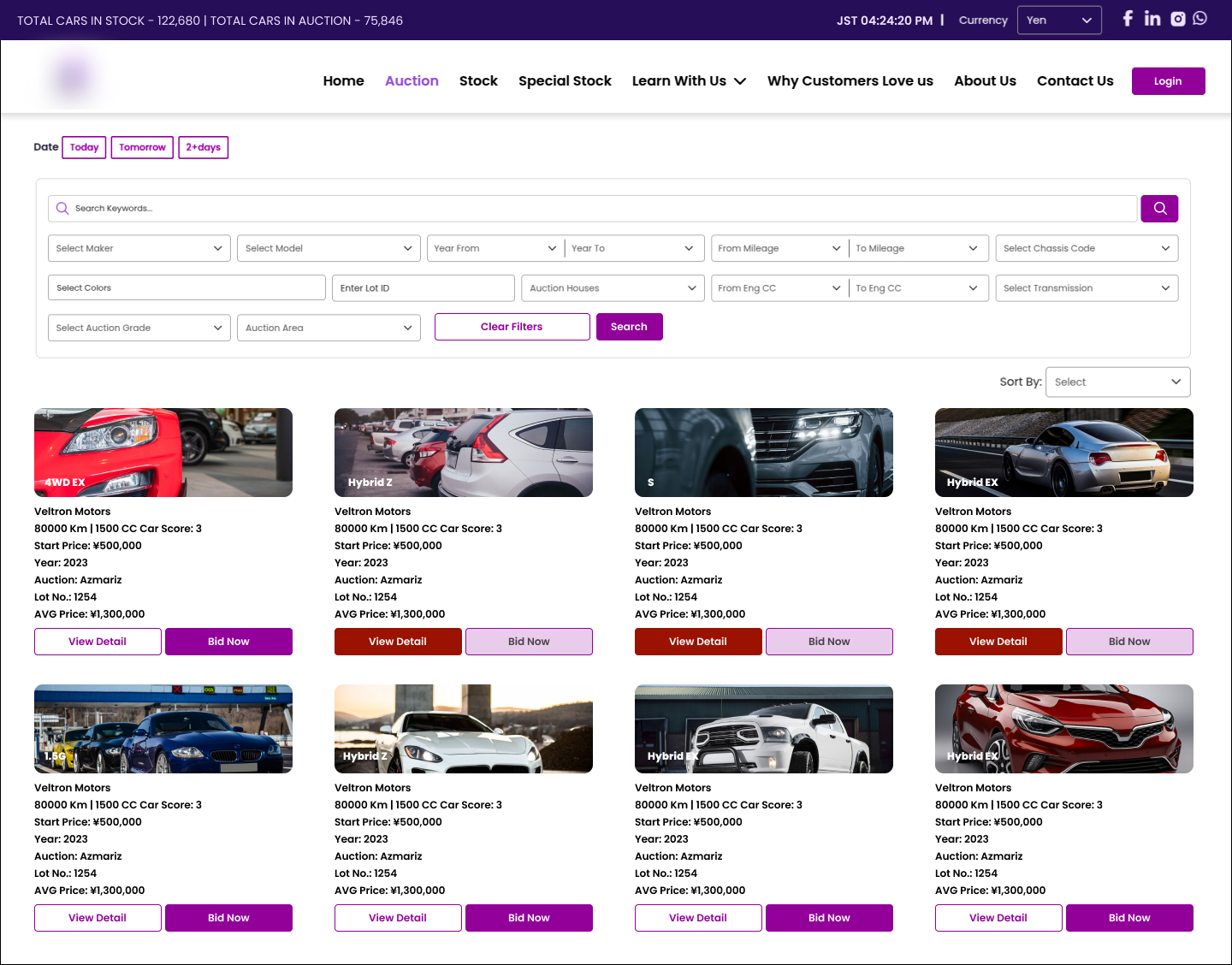Filter auction date by Tomorrow
The width and height of the screenshot is (1232, 965).
tap(142, 147)
